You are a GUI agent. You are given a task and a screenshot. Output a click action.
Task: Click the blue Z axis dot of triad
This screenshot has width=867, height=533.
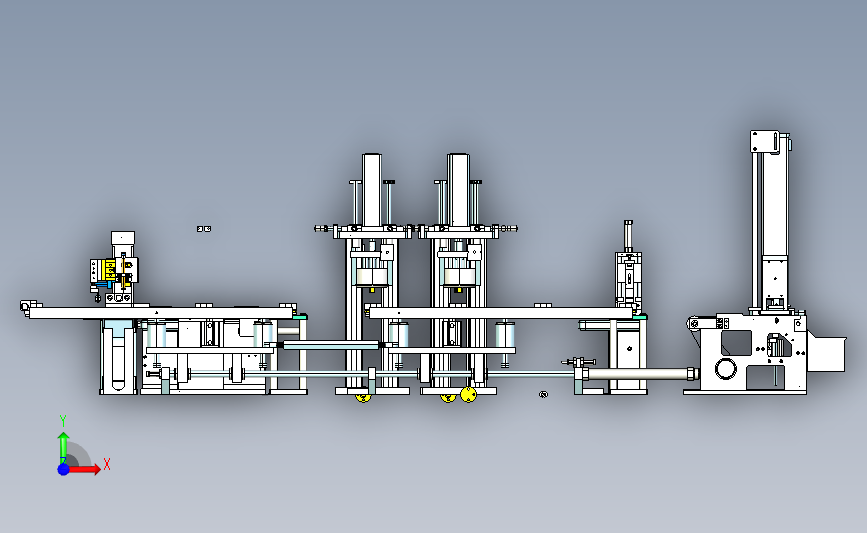point(63,469)
